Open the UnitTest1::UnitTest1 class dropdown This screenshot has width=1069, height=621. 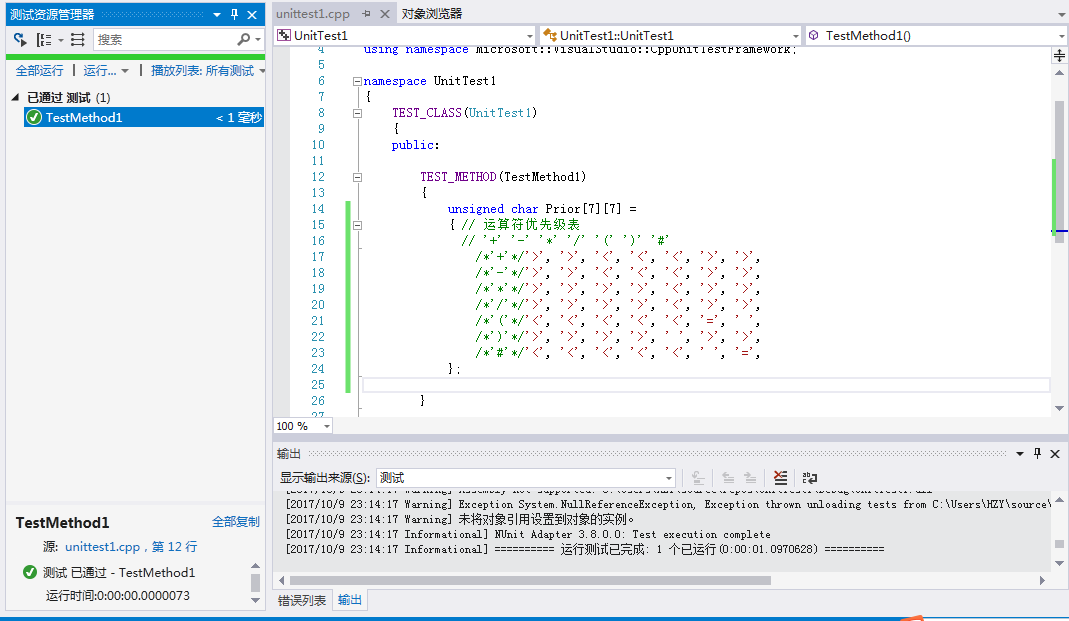796,35
